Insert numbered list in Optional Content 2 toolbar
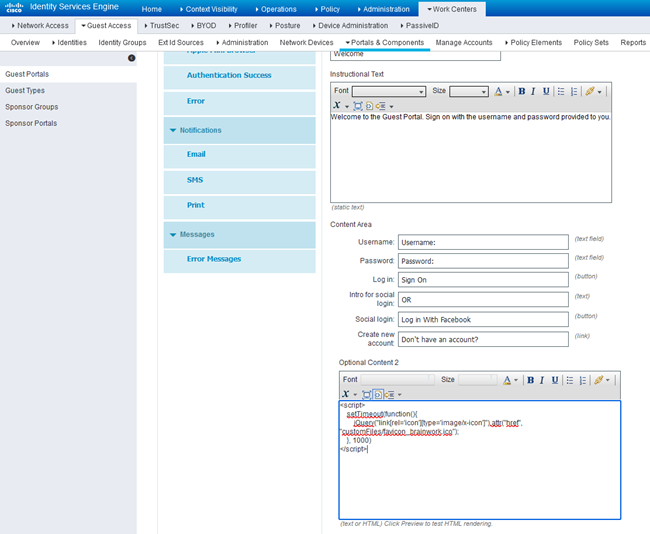The image size is (650, 534). click(x=582, y=380)
